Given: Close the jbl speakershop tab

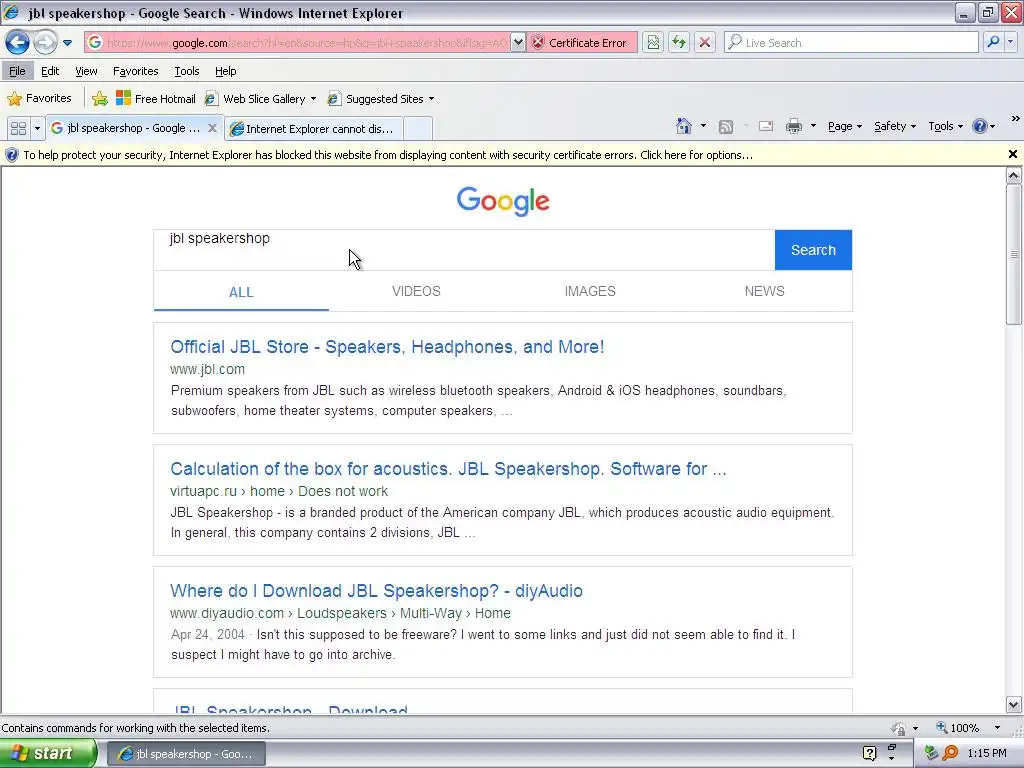Looking at the screenshot, I should tap(212, 128).
